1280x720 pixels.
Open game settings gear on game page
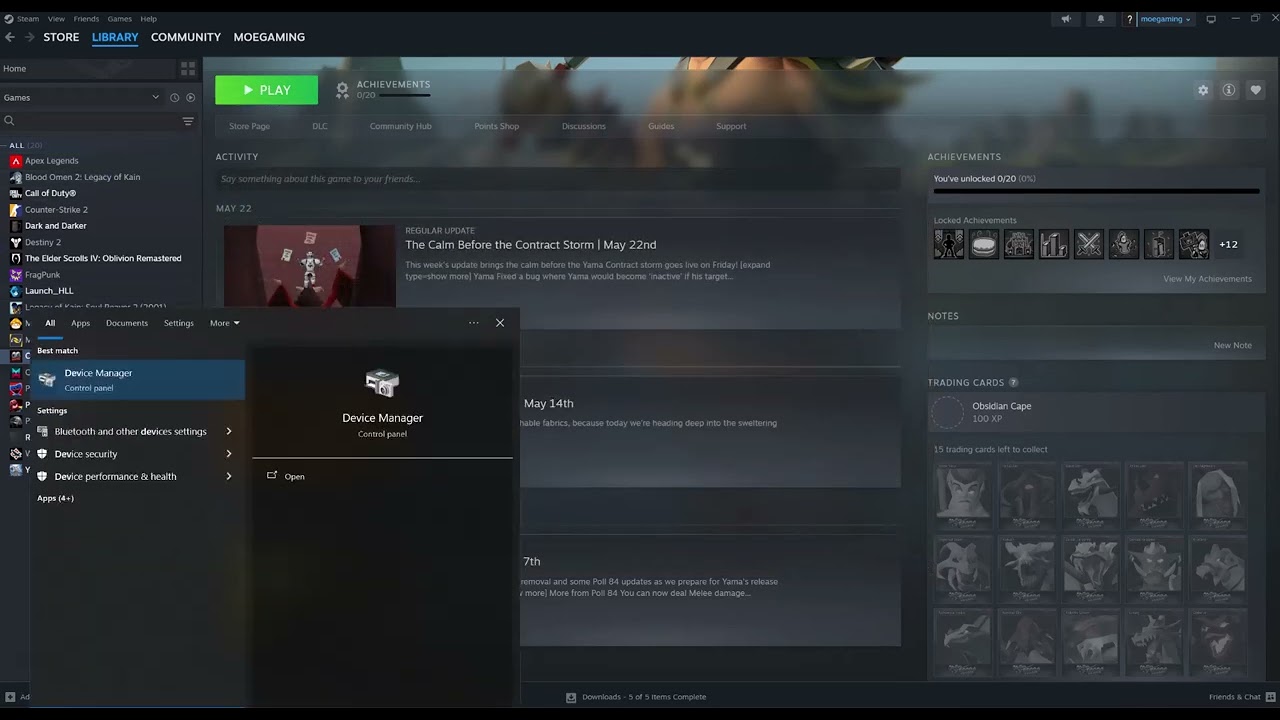pyautogui.click(x=1203, y=90)
